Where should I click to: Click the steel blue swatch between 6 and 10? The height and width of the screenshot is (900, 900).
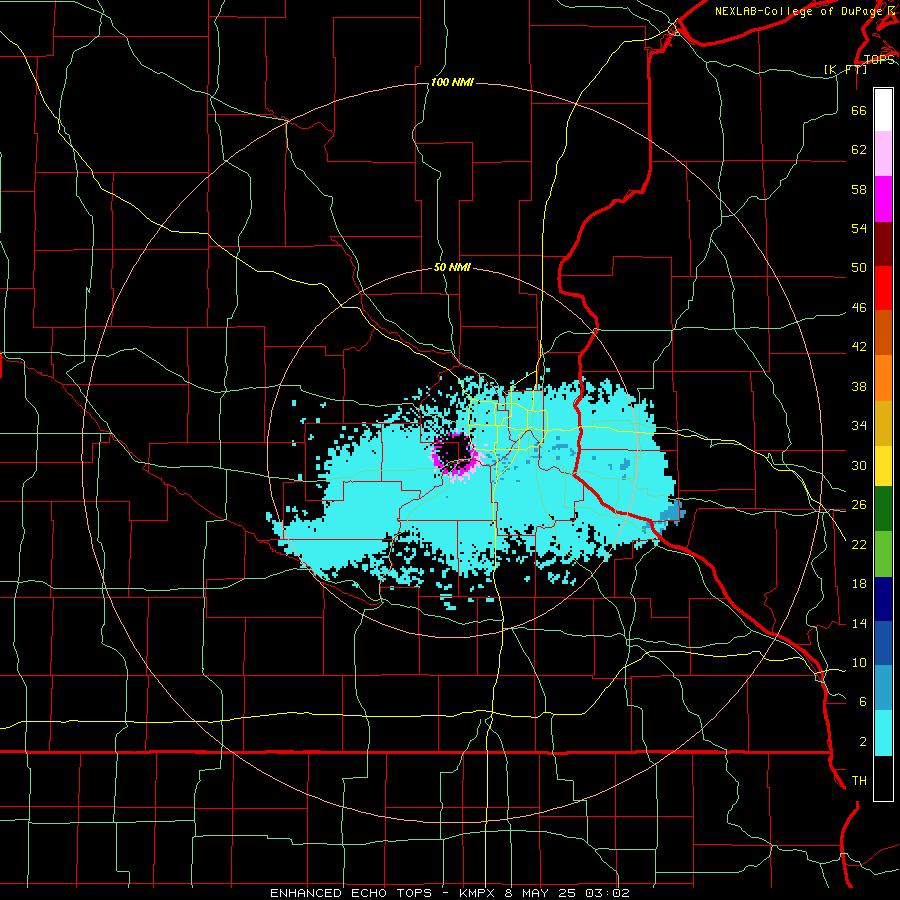(x=883, y=687)
